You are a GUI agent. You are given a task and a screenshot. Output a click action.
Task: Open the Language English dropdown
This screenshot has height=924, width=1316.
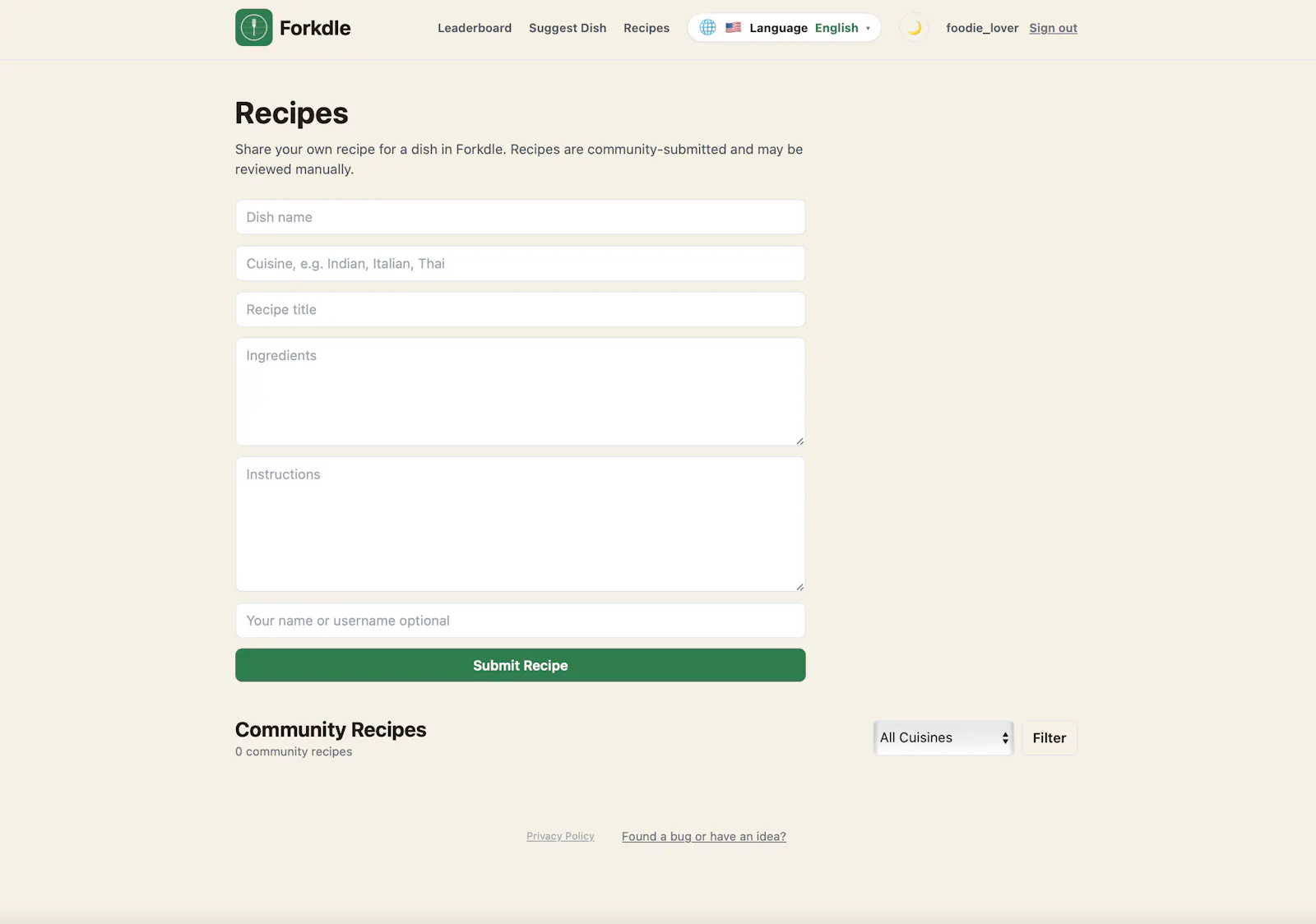[784, 28]
